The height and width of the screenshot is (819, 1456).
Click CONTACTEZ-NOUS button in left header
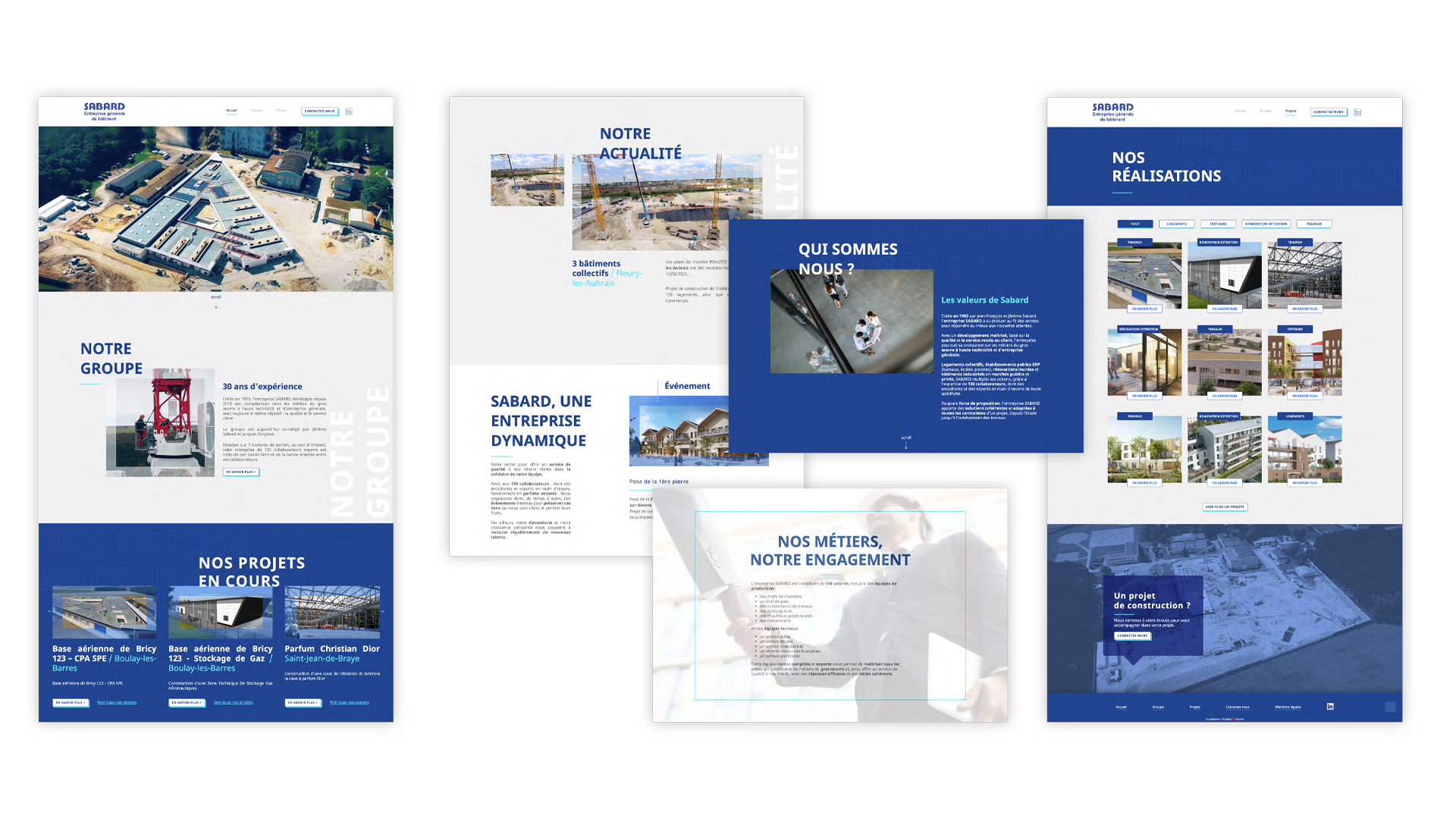(320, 111)
